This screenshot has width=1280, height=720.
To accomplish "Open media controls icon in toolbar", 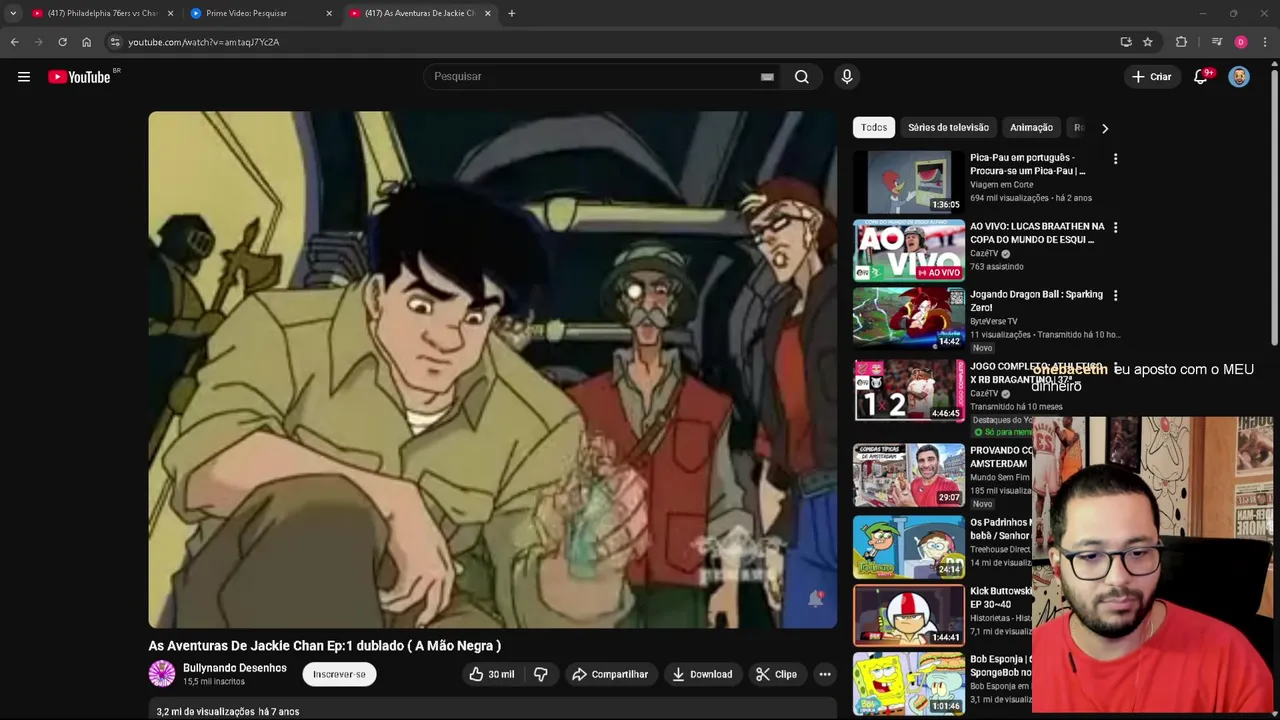I will click(x=1217, y=42).
